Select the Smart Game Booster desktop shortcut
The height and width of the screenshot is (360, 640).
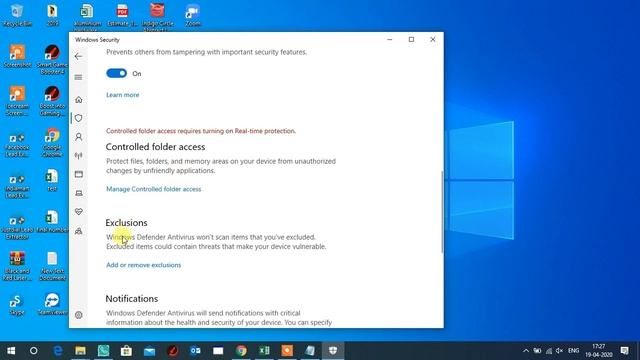click(x=52, y=59)
